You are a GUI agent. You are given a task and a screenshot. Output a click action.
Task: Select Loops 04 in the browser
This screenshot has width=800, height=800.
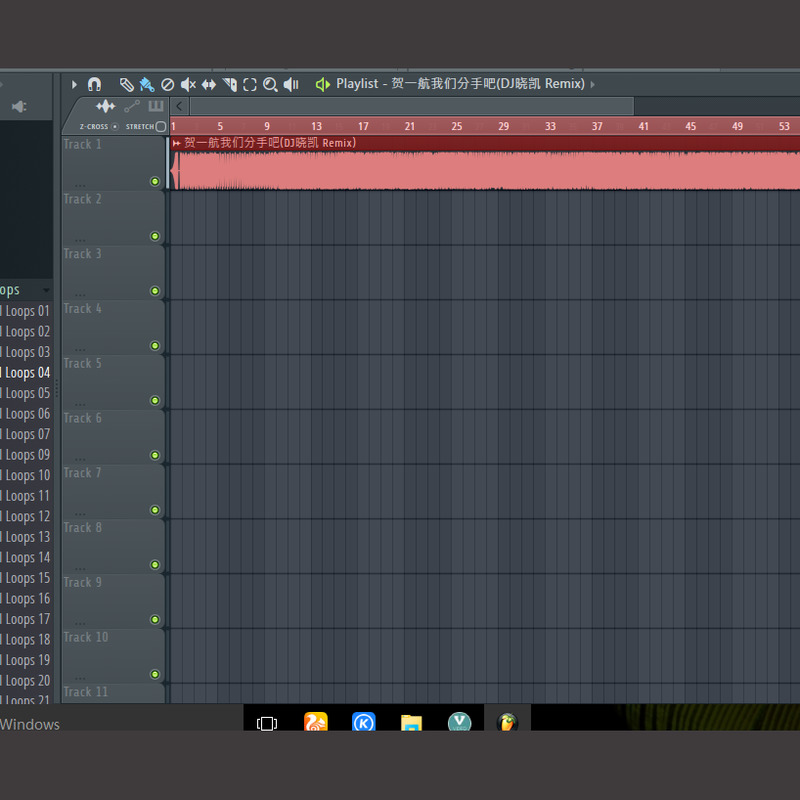tap(26, 373)
